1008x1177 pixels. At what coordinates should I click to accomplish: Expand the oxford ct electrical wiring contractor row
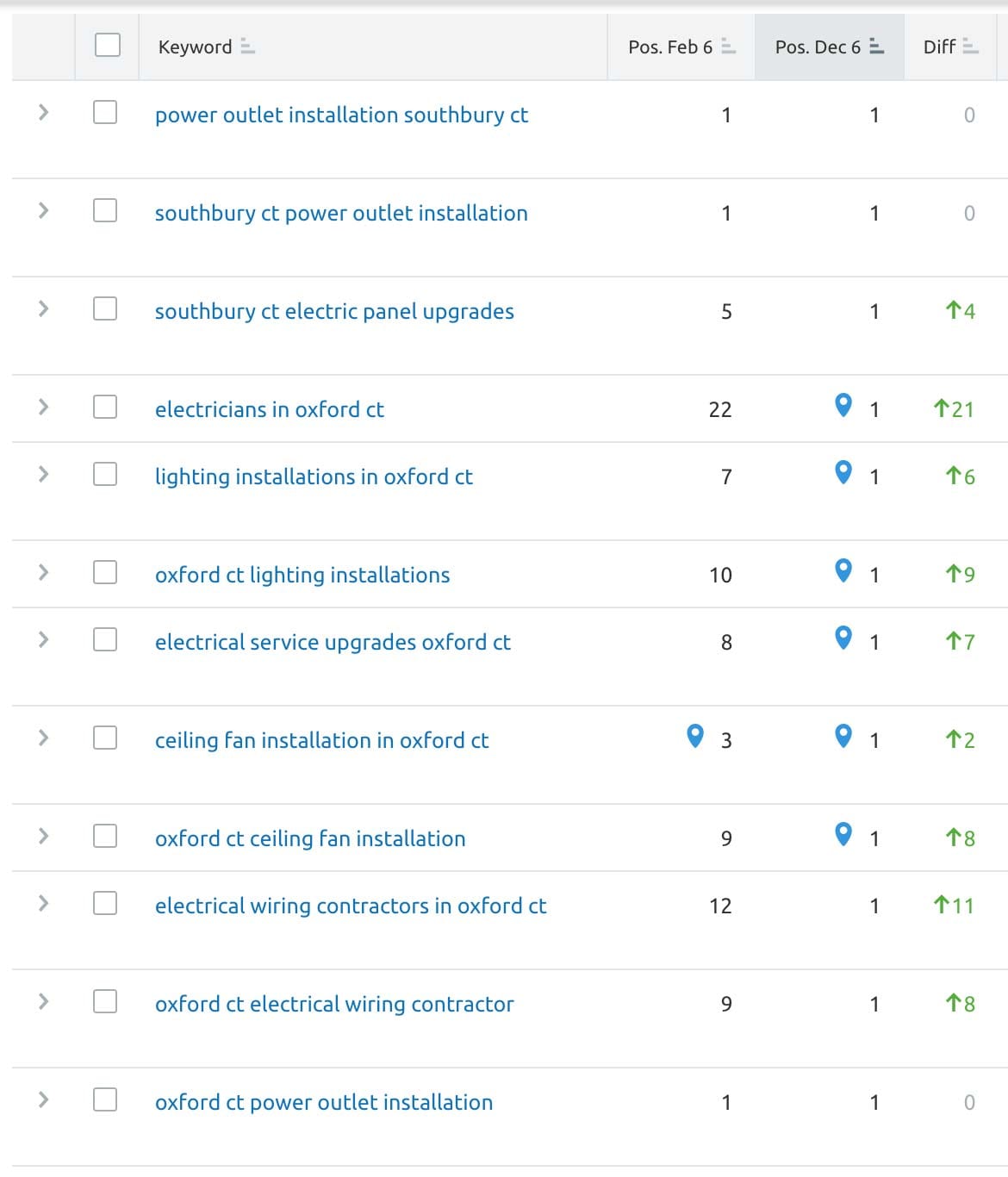(x=43, y=1001)
